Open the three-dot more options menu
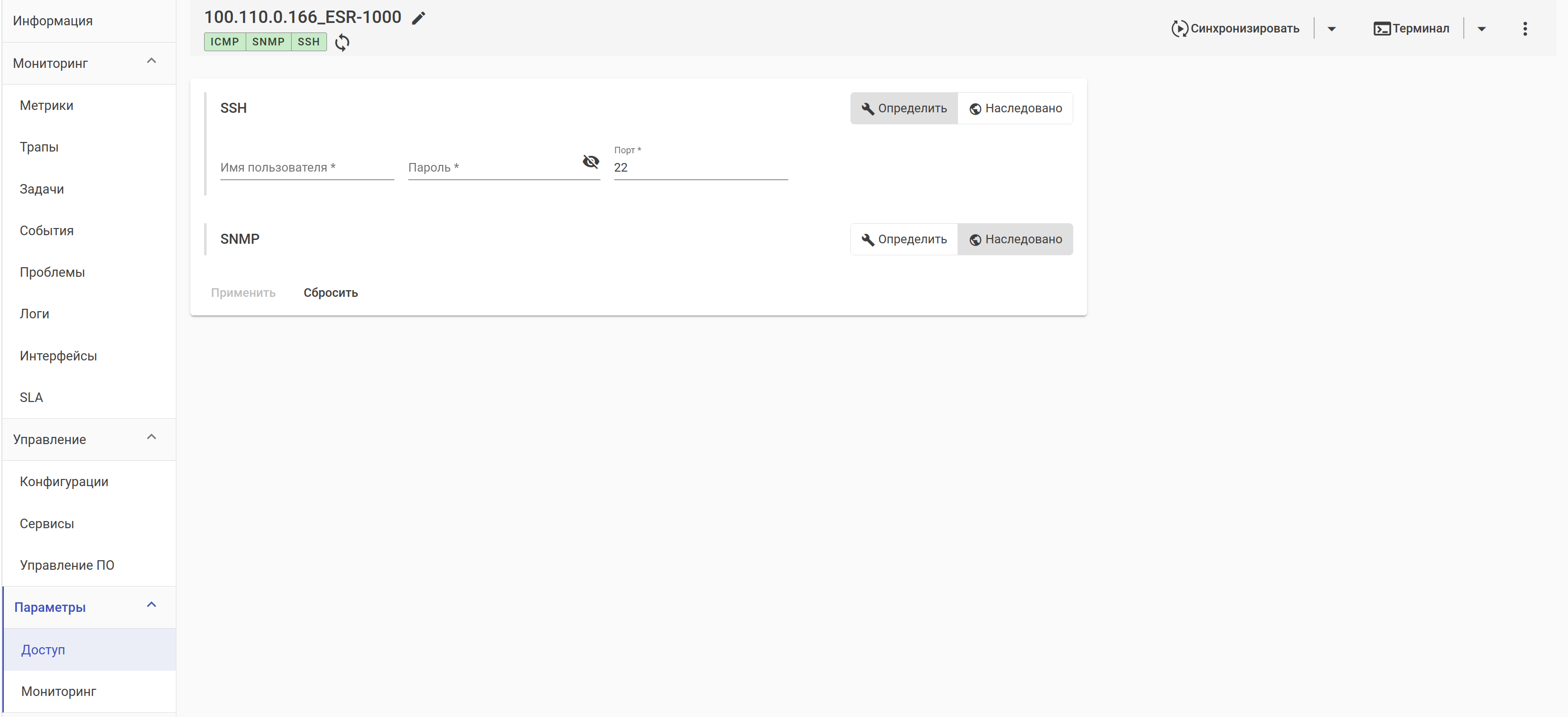Image resolution: width=1568 pixels, height=717 pixels. pyautogui.click(x=1524, y=29)
